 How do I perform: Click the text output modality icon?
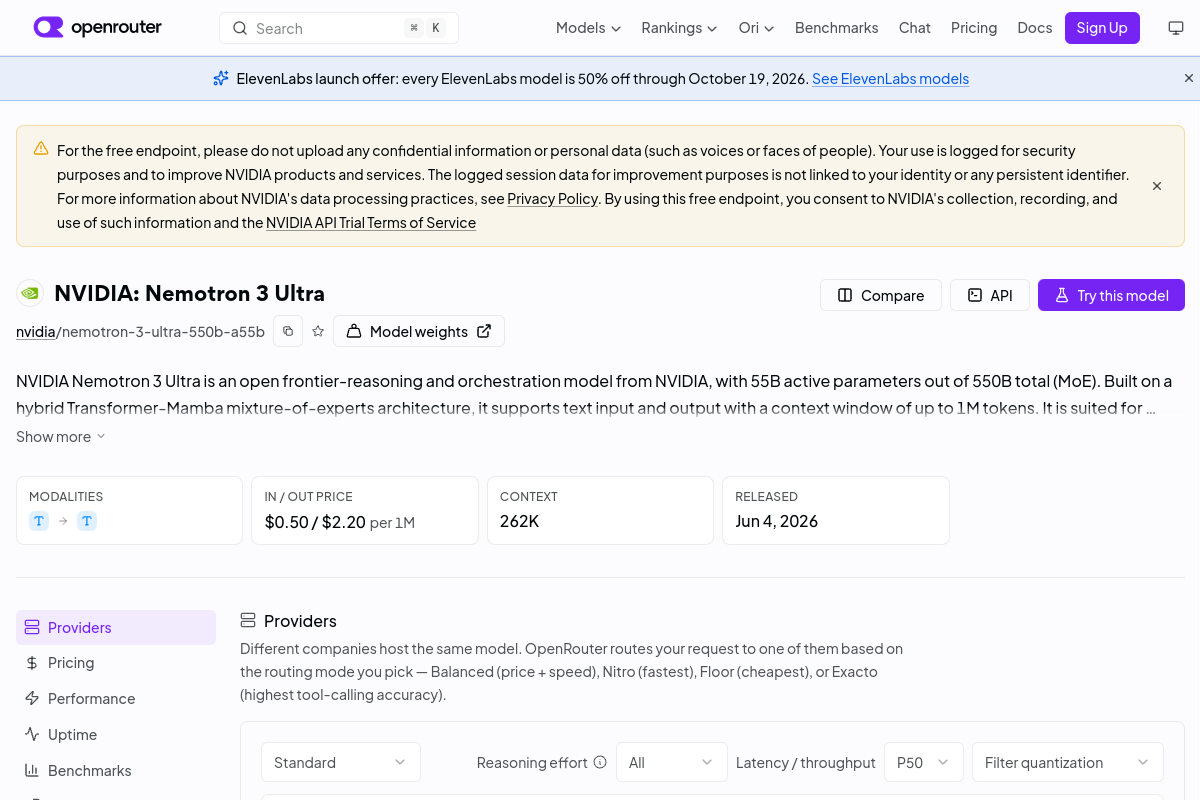tap(87, 521)
